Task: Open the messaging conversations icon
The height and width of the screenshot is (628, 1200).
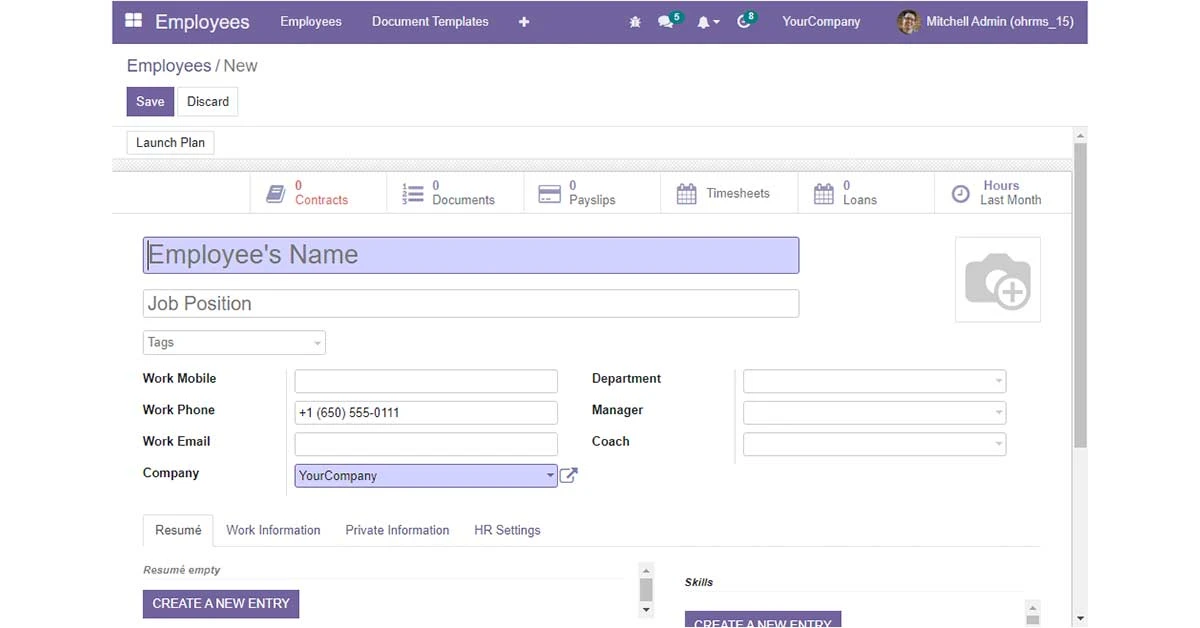Action: point(666,21)
